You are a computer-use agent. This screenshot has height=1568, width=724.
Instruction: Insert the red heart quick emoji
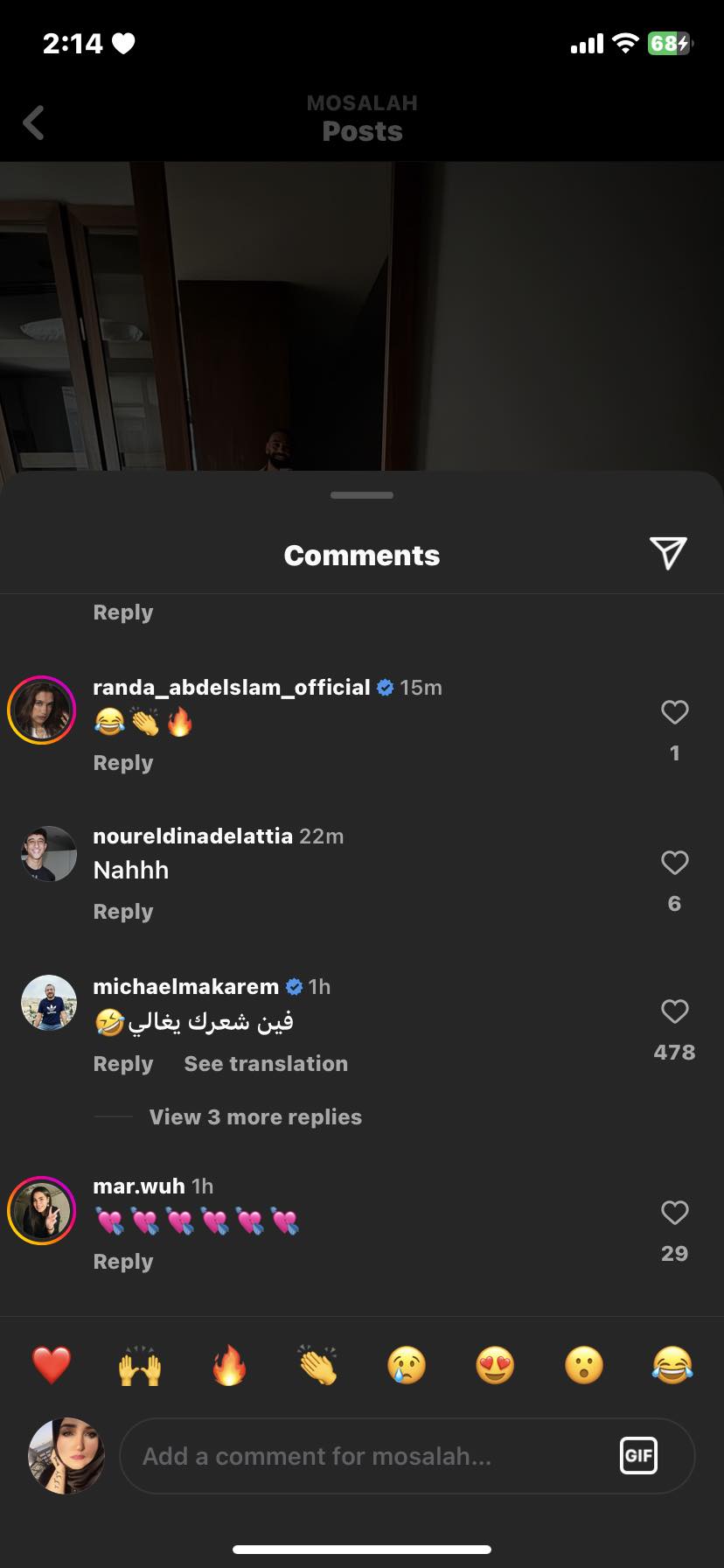point(52,1365)
